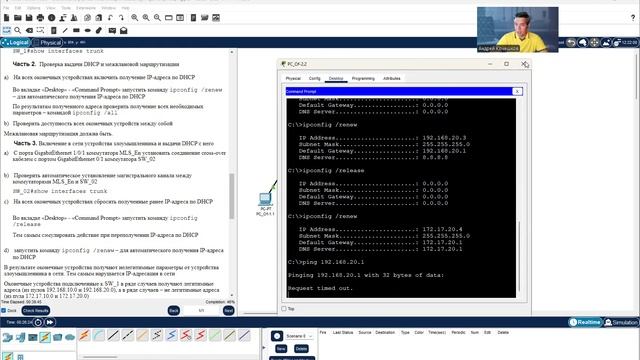The image size is (640, 360).
Task: Open the Physical tab of PC window
Action: (293, 78)
